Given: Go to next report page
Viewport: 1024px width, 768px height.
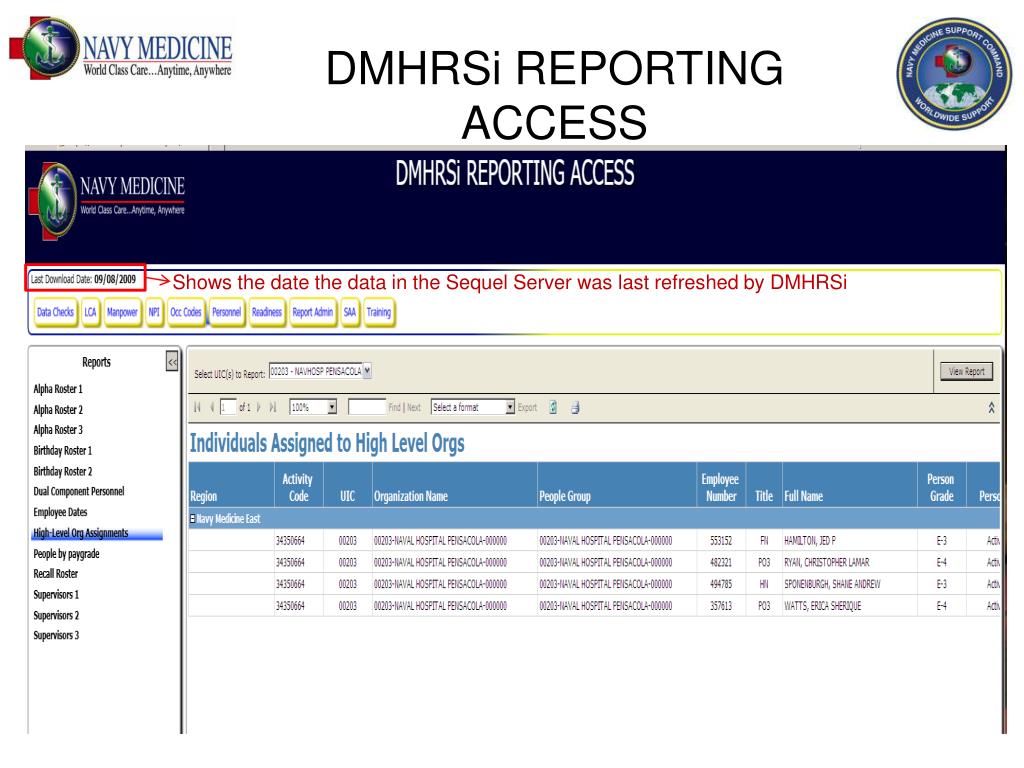Looking at the screenshot, I should click(x=259, y=408).
